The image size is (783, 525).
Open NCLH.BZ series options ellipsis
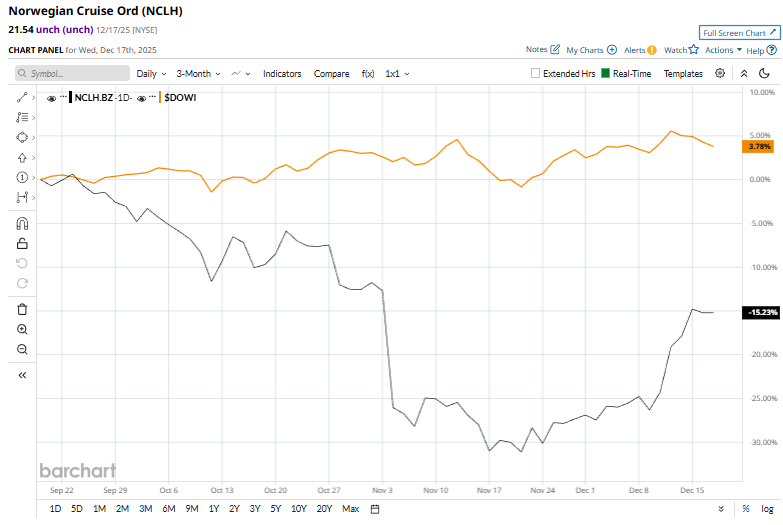coord(63,96)
